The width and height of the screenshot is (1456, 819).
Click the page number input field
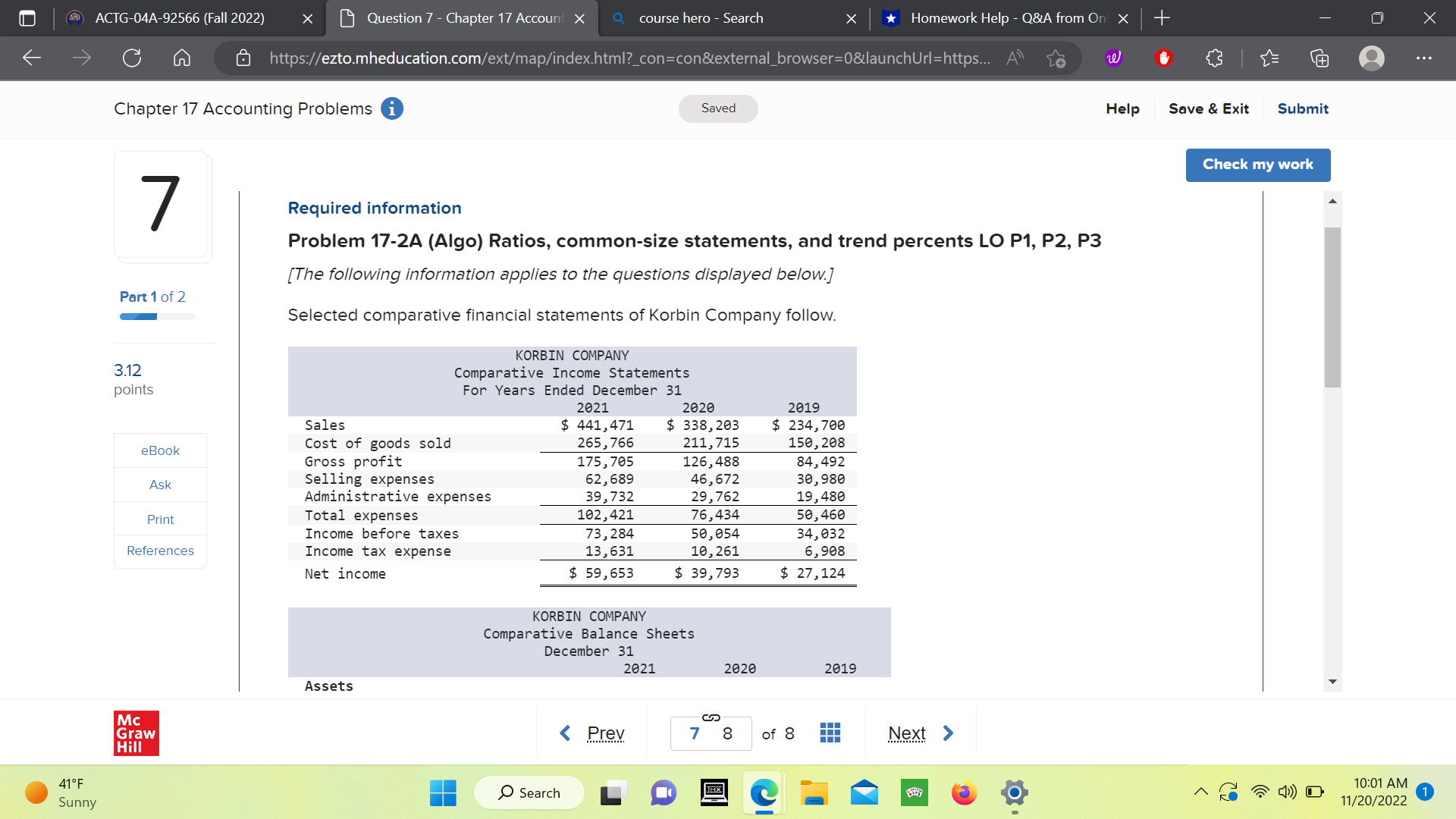[711, 733]
